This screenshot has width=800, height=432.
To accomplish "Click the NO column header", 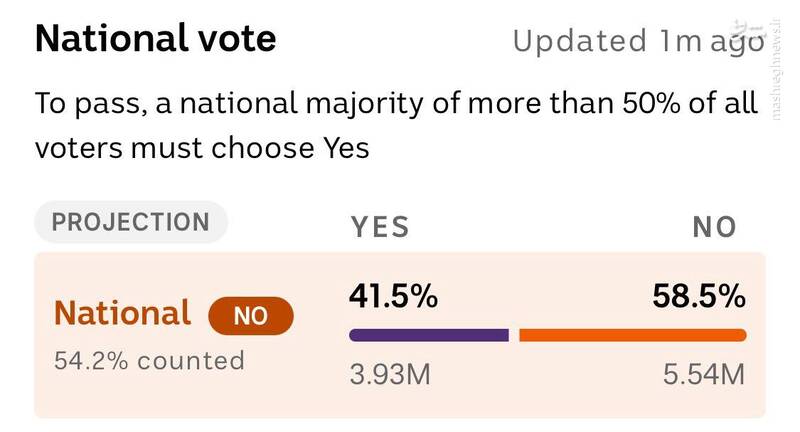I will [714, 227].
